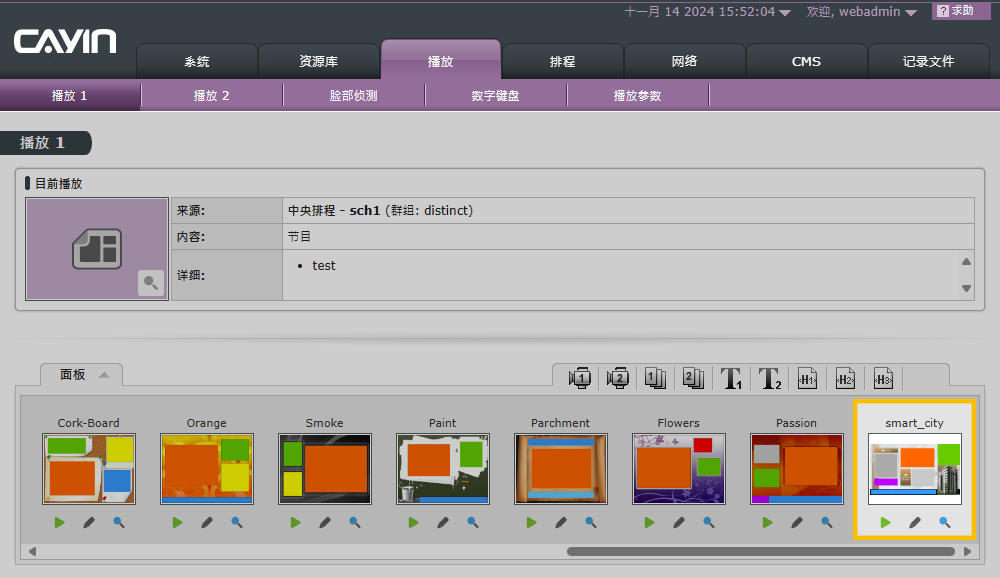Click the current playback preview thumbnail
The image size is (1000, 578).
(x=97, y=249)
